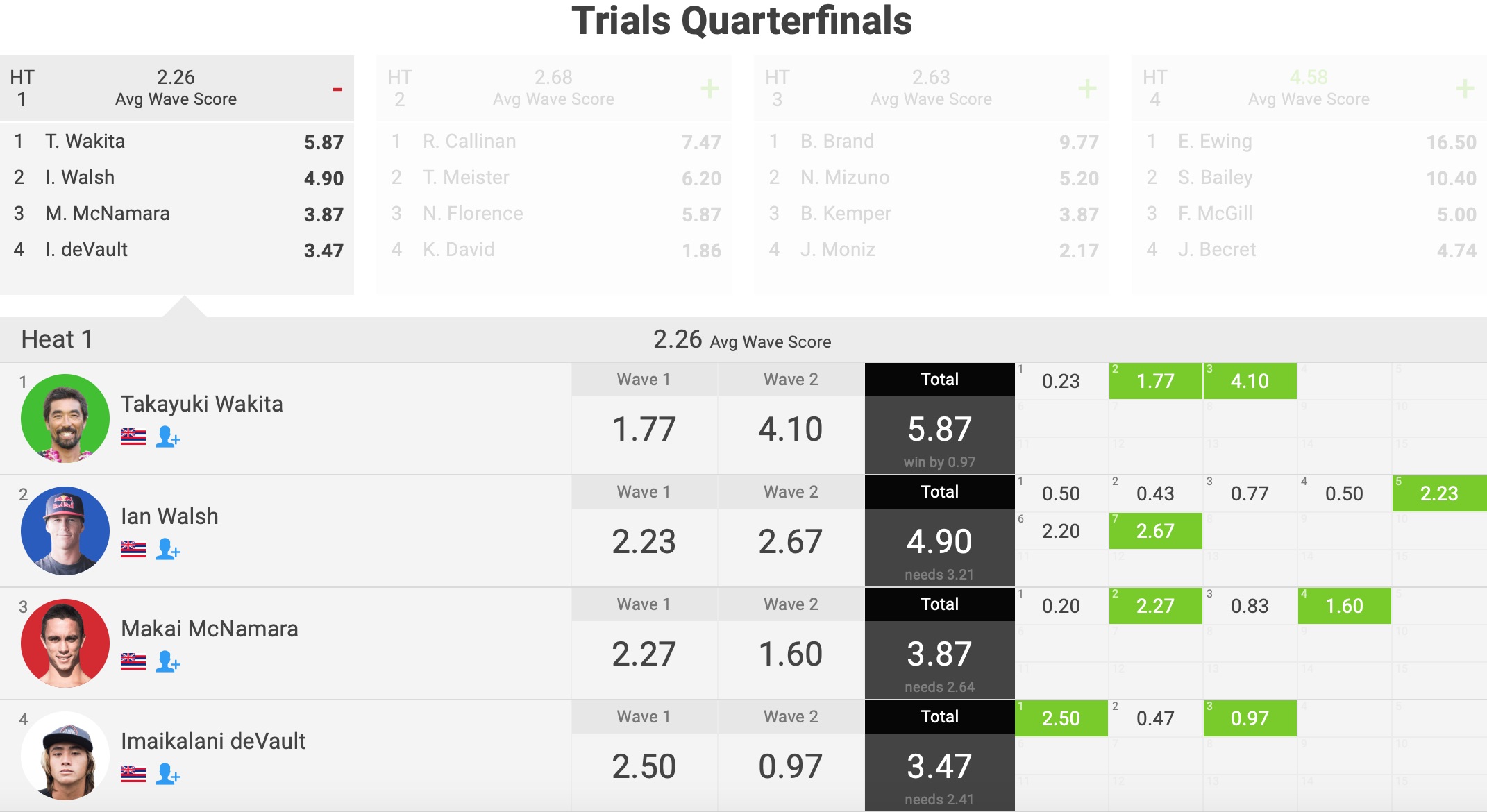Follow Takayuki Wakita using the add-person icon

(x=167, y=437)
